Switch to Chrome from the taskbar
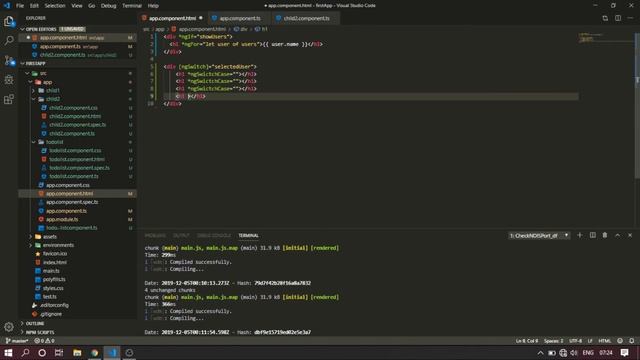Screen dimensions: 640x360 pos(94,353)
